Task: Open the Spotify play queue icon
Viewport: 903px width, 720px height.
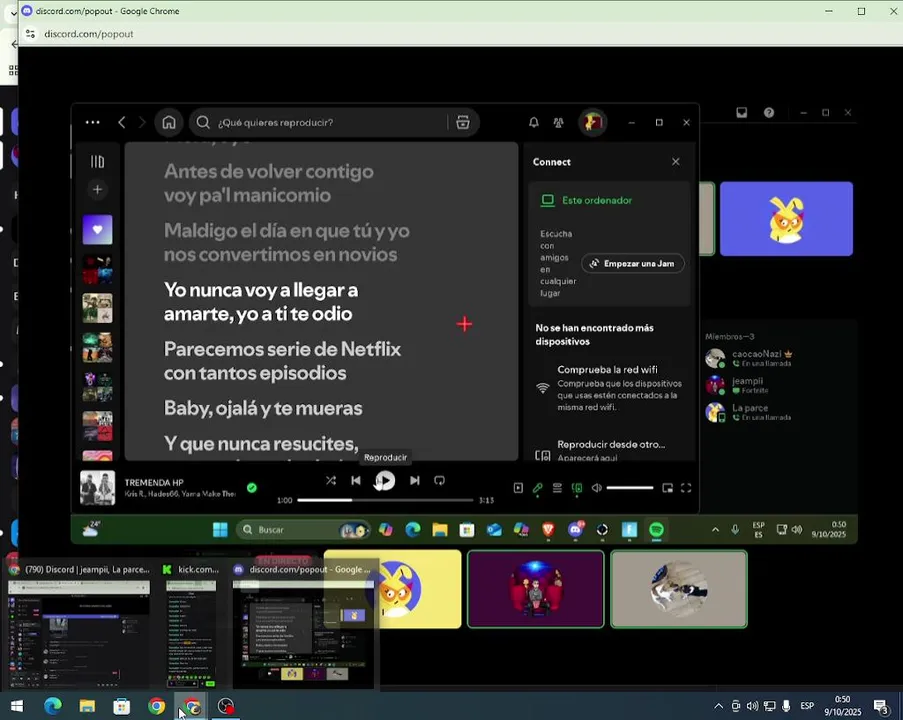Action: [x=557, y=488]
